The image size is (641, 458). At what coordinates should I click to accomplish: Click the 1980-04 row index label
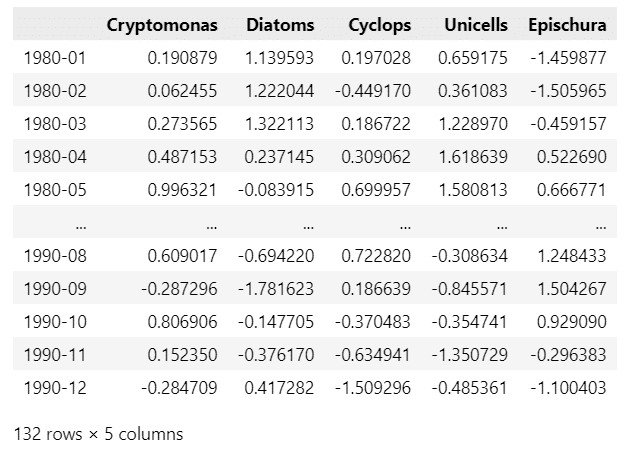point(55,157)
